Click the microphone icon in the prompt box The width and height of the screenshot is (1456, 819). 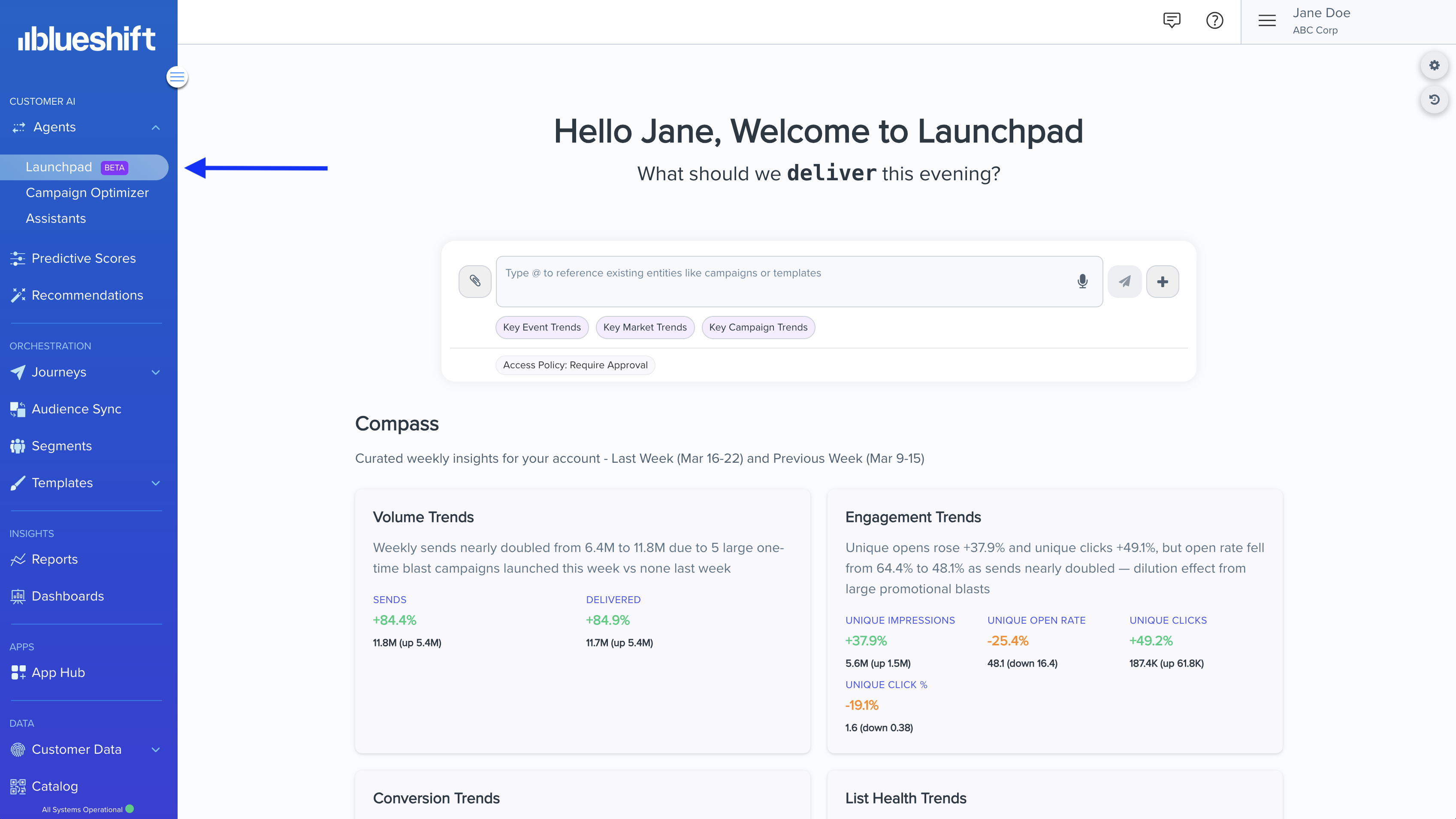pos(1083,281)
